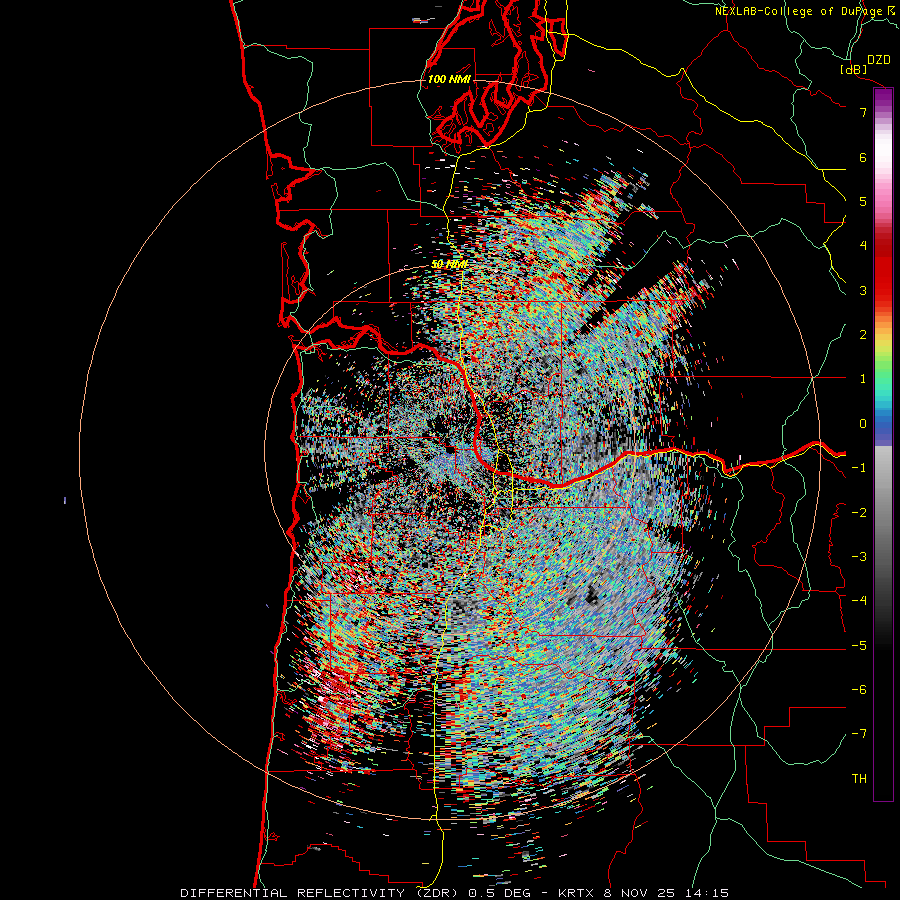Click the "-7" value on color scale
The height and width of the screenshot is (900, 900).
859,734
